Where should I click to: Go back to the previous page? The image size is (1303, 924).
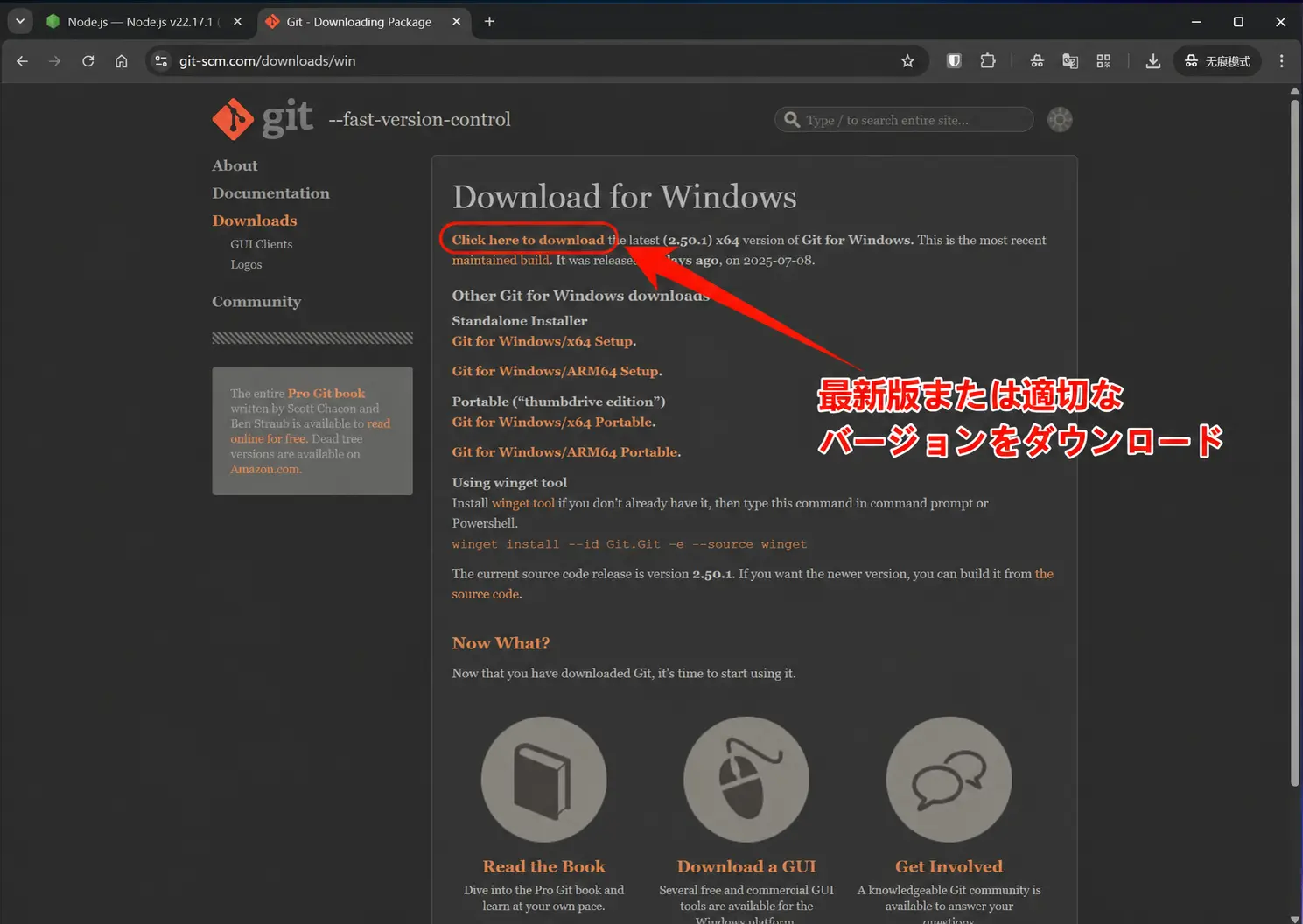22,61
